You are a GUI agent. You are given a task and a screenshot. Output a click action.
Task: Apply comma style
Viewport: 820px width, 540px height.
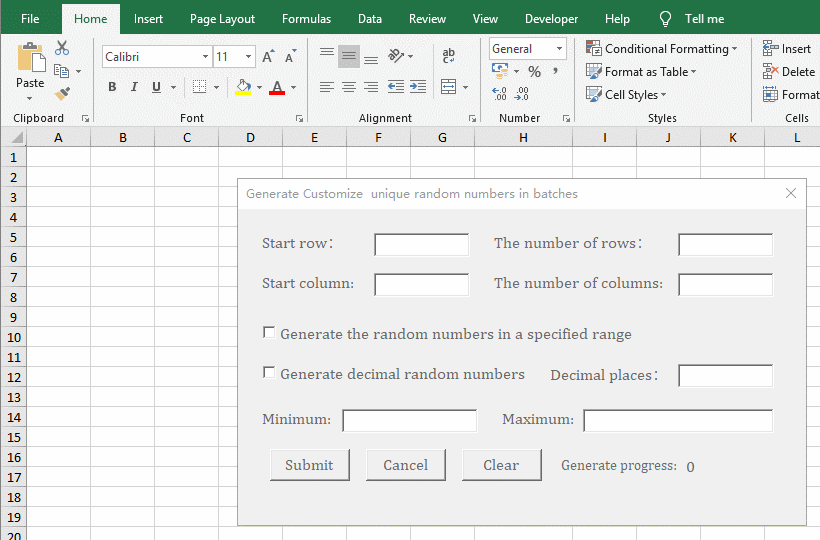pyautogui.click(x=555, y=71)
